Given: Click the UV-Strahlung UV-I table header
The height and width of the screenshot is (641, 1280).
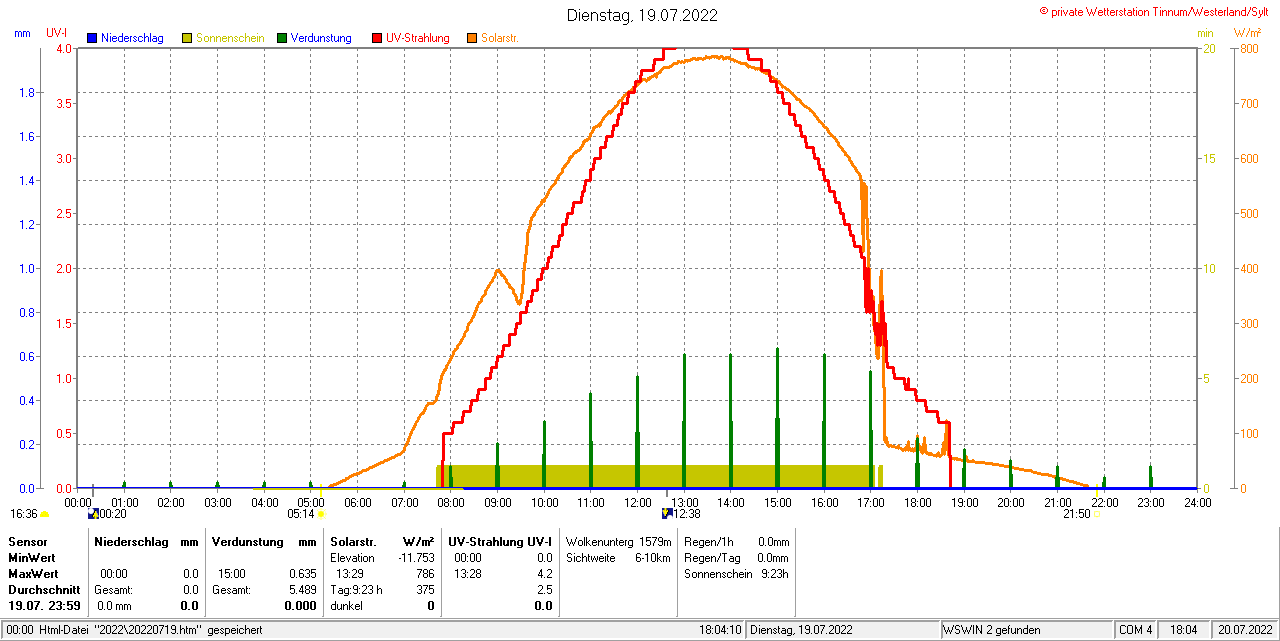Looking at the screenshot, I should (500, 541).
